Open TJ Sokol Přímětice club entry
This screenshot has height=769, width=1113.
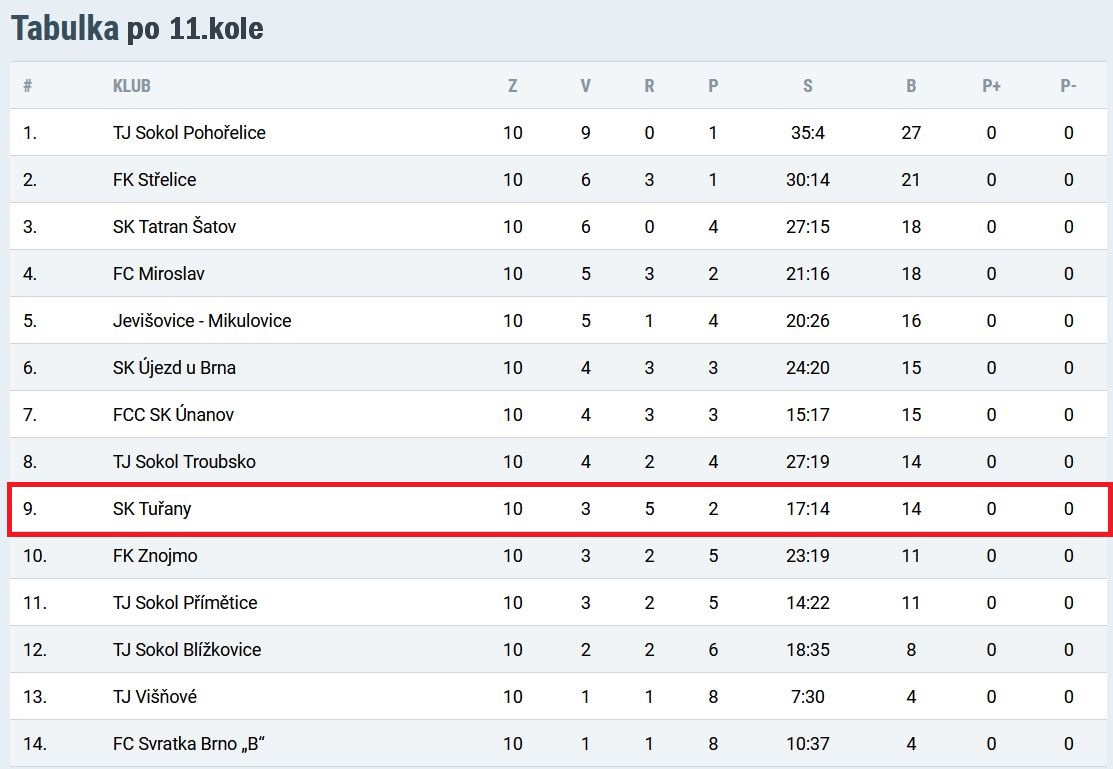(185, 602)
